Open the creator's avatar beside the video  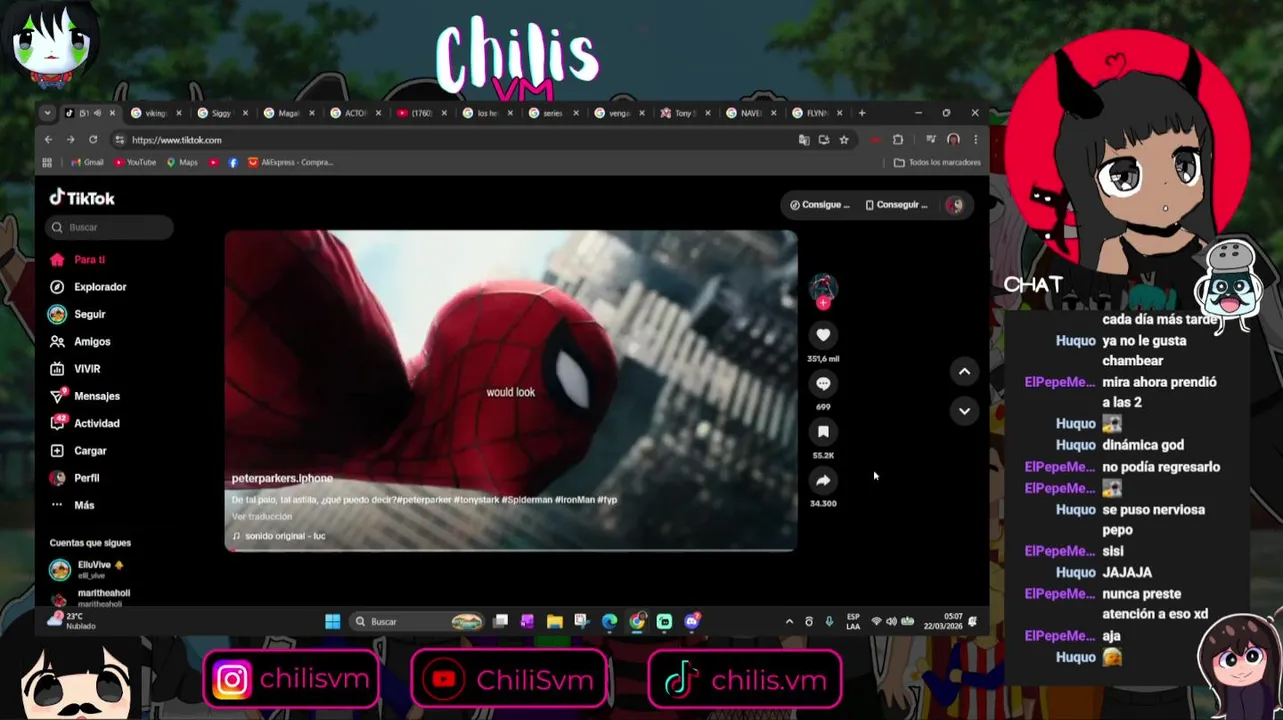(823, 288)
